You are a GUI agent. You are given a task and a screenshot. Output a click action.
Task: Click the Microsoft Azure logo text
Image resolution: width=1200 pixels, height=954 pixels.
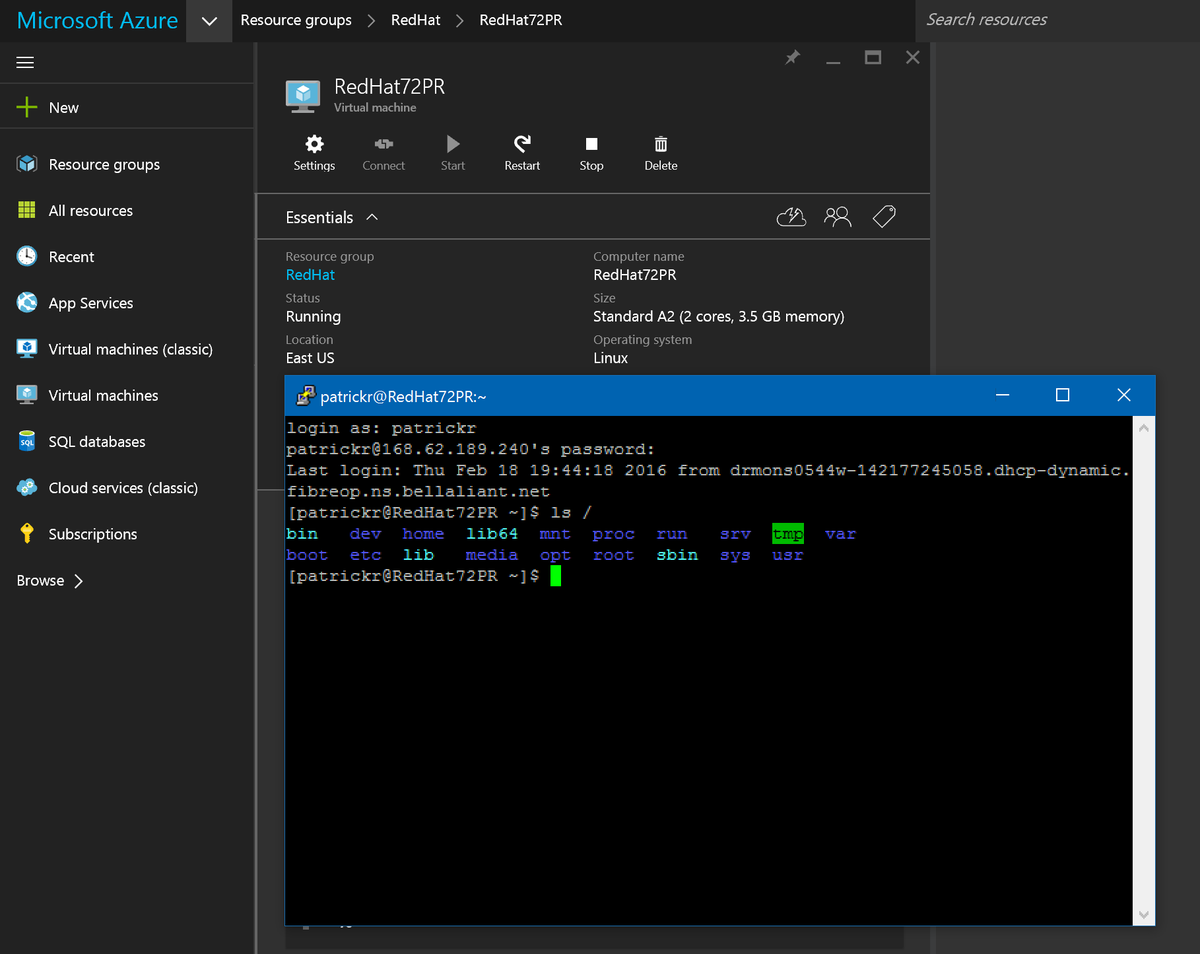click(97, 20)
